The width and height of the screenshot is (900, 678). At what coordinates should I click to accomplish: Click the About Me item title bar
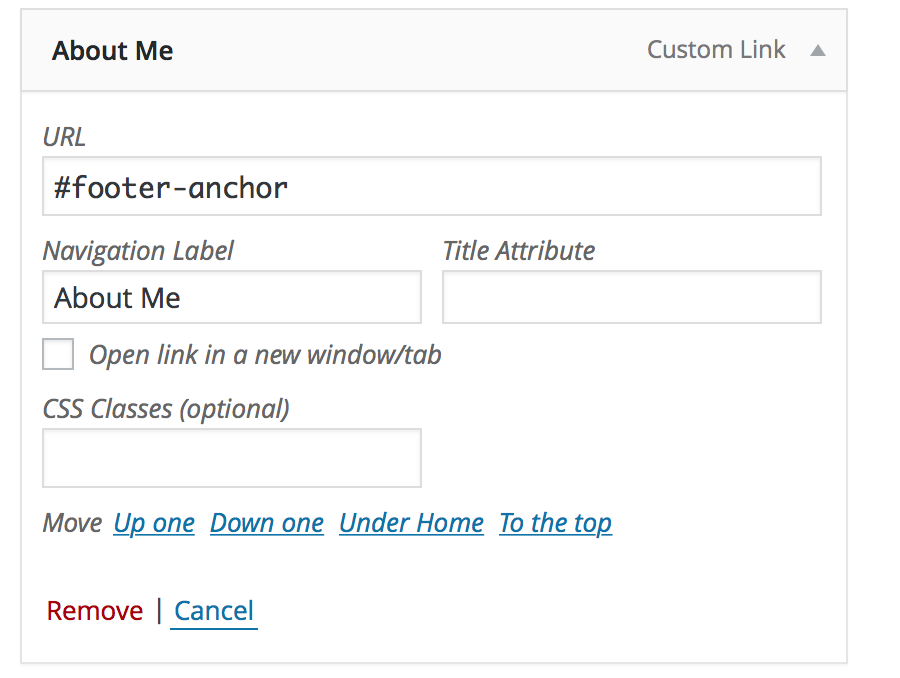[x=434, y=51]
